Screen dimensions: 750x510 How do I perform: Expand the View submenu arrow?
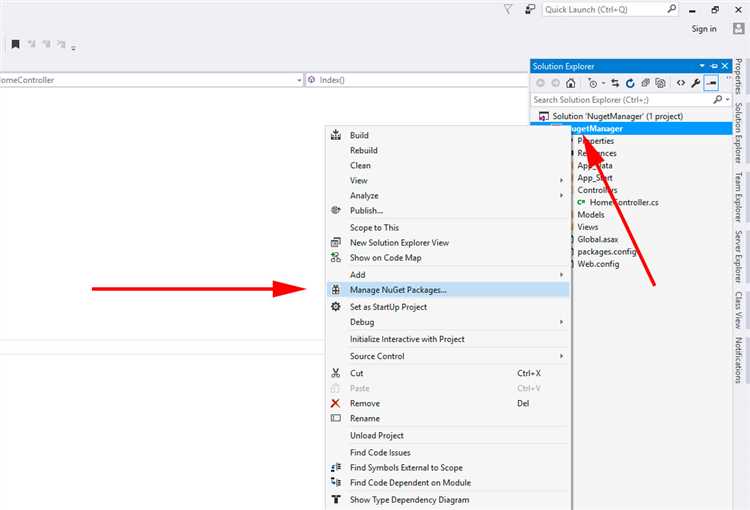[x=562, y=180]
